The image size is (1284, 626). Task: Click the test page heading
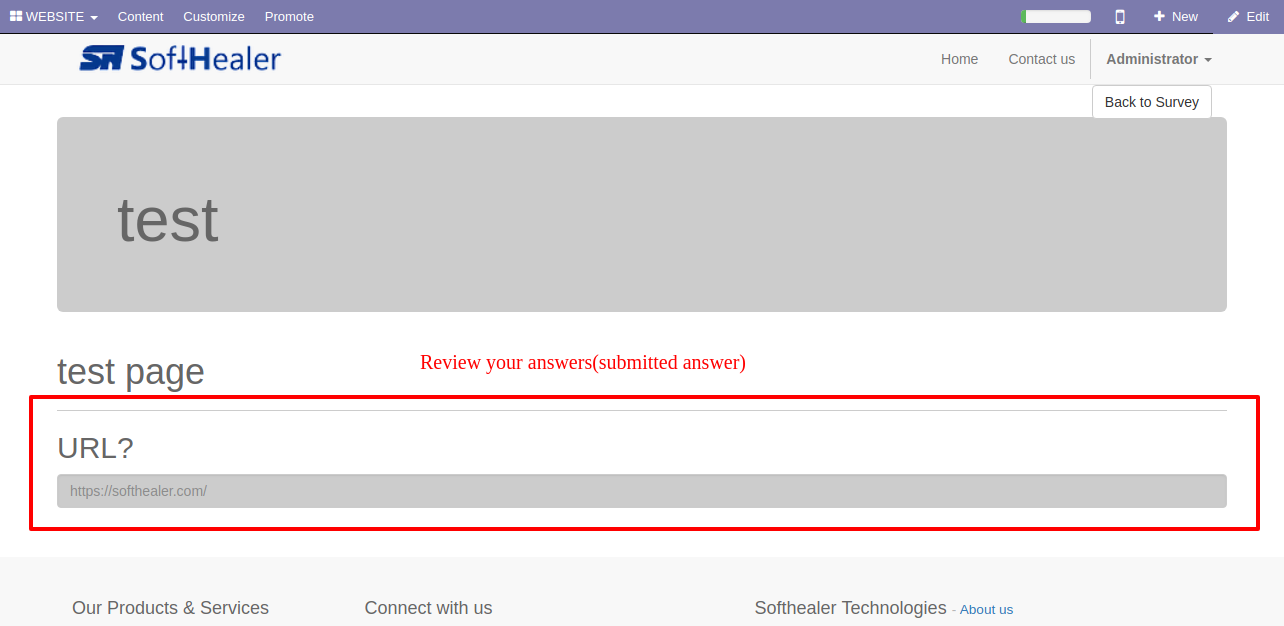(x=131, y=371)
